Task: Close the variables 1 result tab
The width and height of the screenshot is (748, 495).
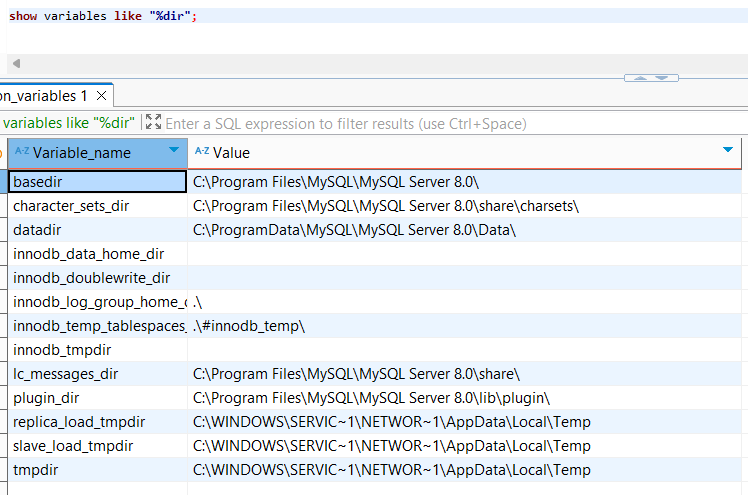Action: pyautogui.click(x=101, y=96)
